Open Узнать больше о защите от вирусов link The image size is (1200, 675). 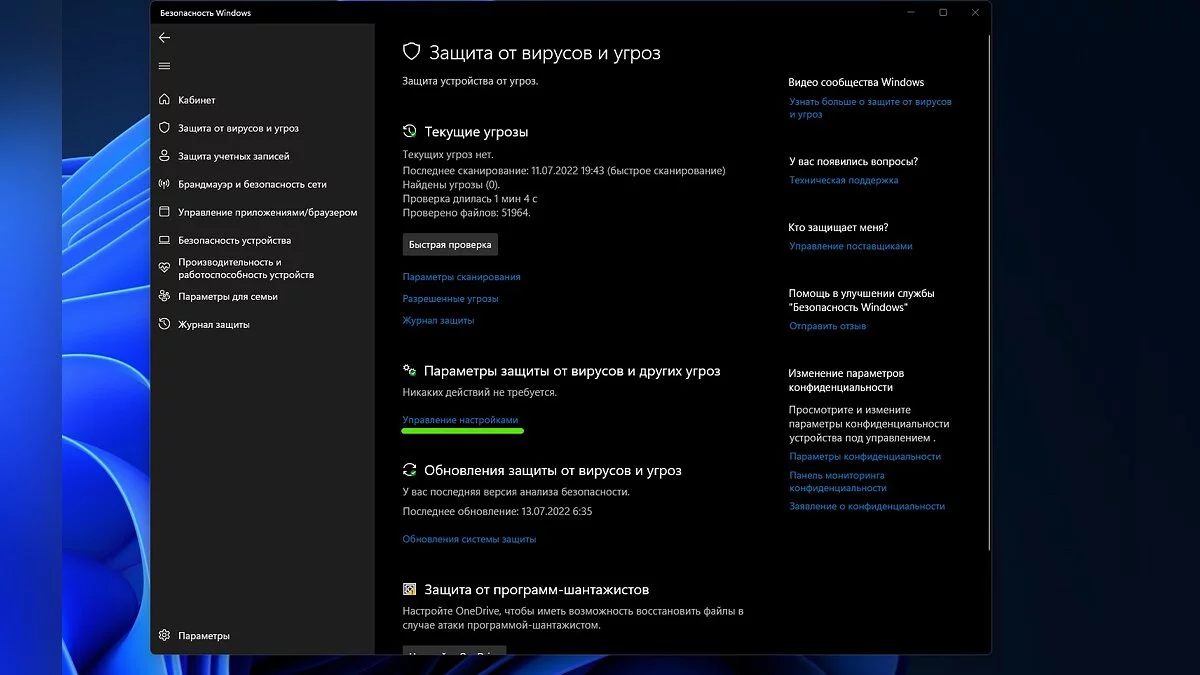click(870, 108)
